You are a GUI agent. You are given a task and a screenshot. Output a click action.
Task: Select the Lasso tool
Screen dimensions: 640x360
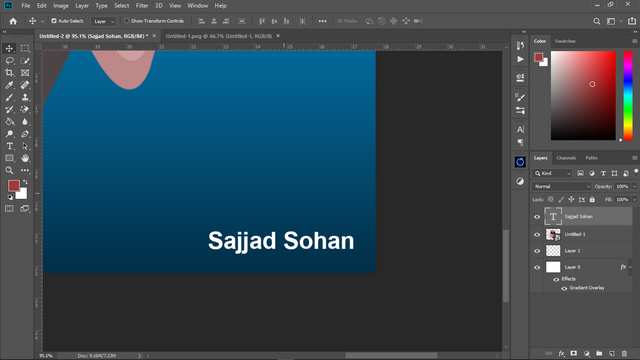pyautogui.click(x=9, y=60)
